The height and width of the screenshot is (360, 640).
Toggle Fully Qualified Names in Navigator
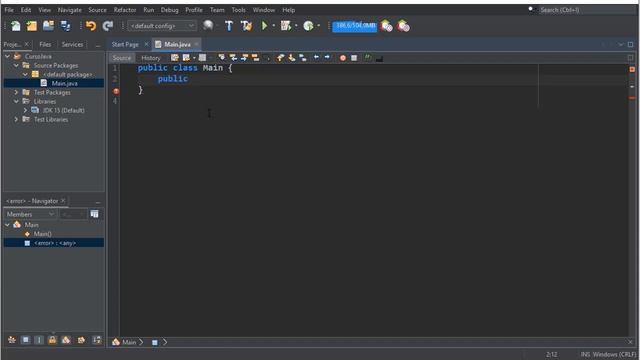coord(81,340)
